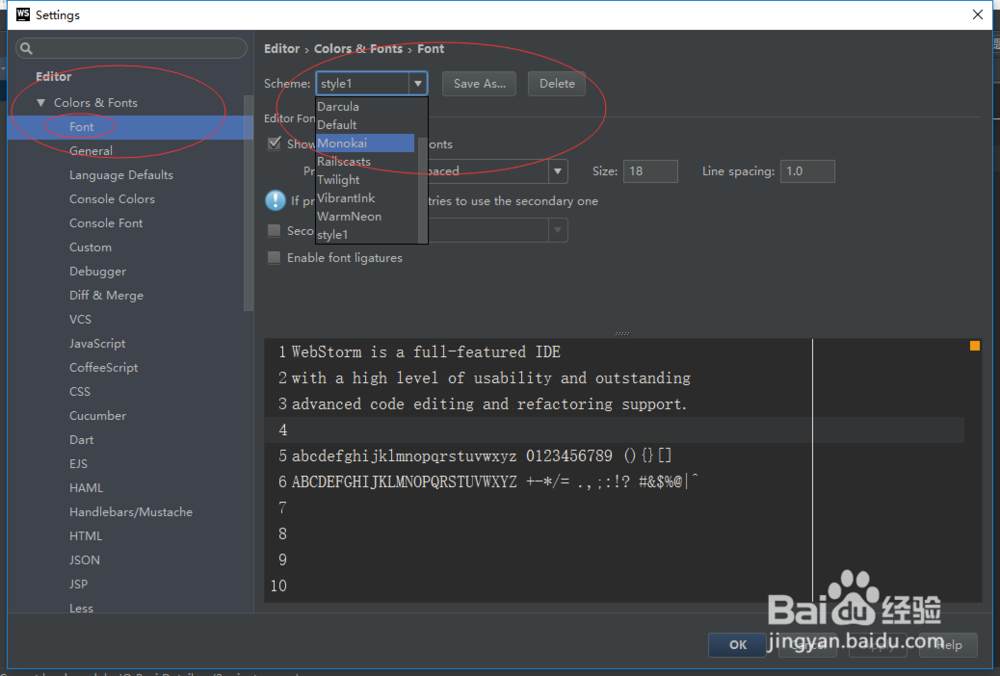
Task: Open Handlebars/Mustache color settings
Action: [131, 512]
